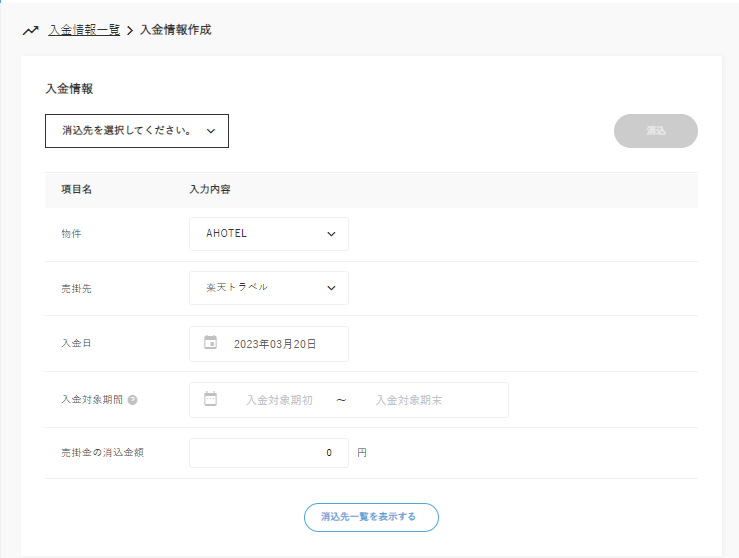The image size is (739, 558).
Task: Open the 売掛先 dropdown showing 楽天トラベル
Action: [x=268, y=288]
